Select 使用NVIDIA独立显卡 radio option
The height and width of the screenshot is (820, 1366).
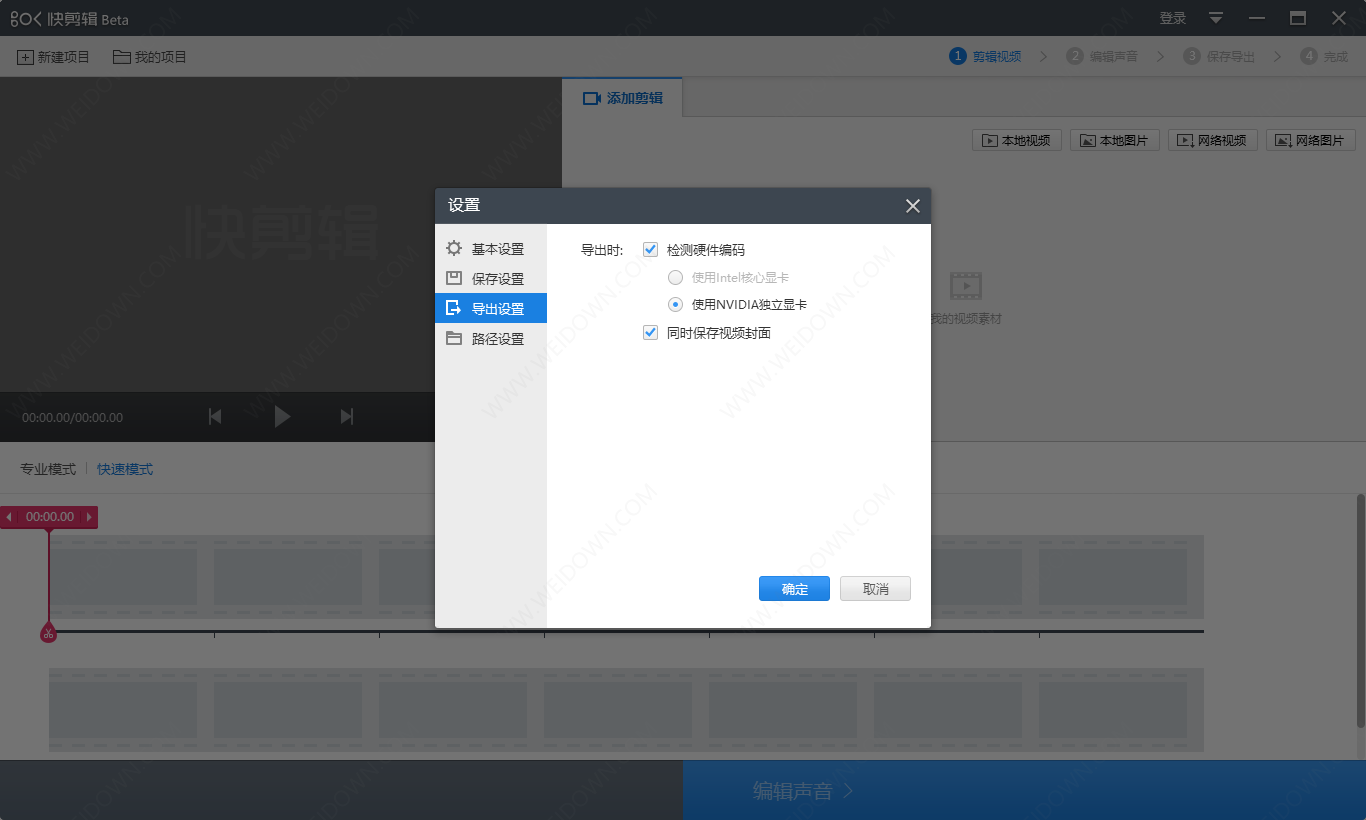point(676,305)
